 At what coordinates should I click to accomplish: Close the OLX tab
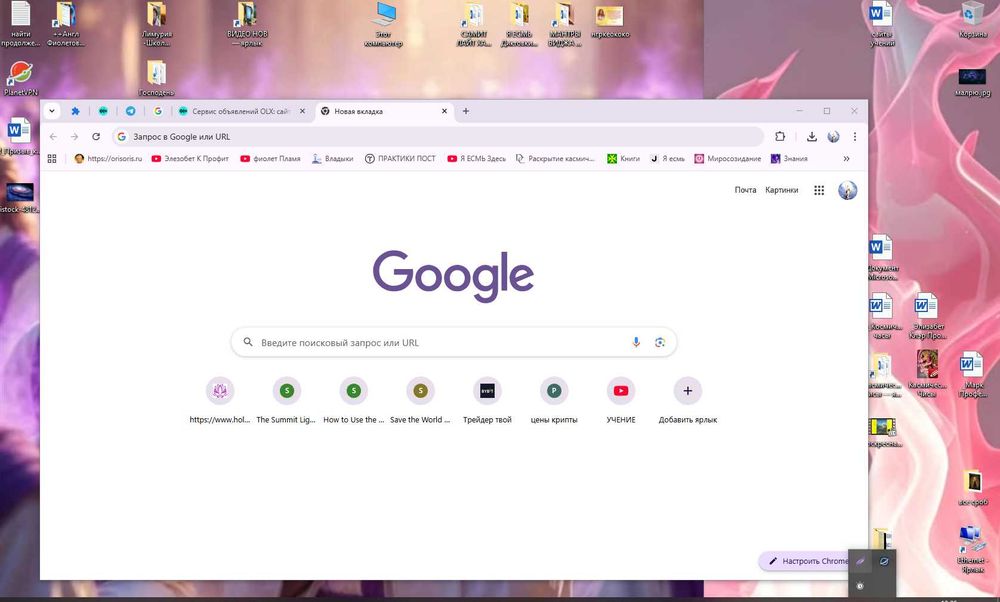click(302, 111)
